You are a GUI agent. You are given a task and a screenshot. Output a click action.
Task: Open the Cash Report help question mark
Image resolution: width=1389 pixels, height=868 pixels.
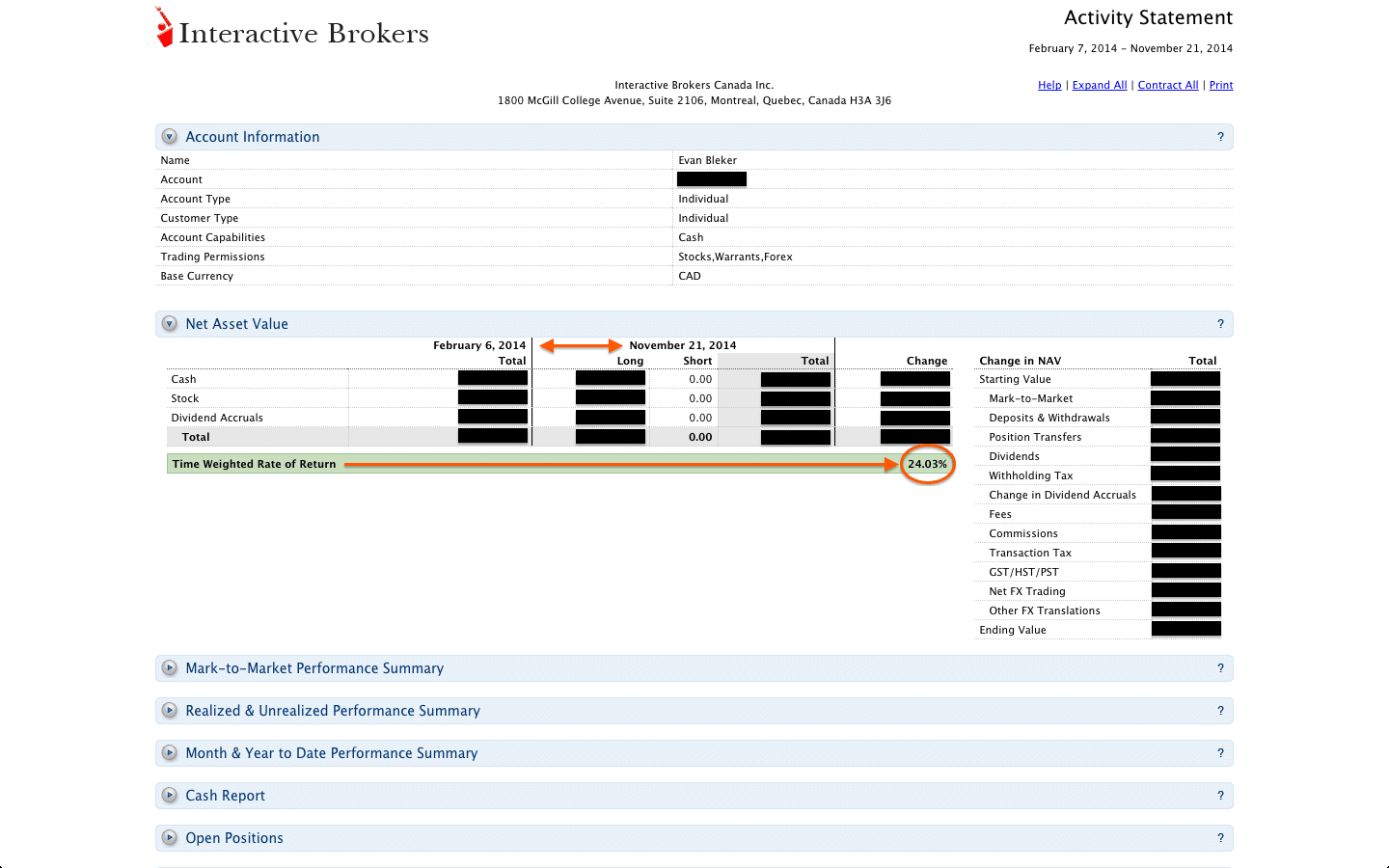pos(1220,796)
